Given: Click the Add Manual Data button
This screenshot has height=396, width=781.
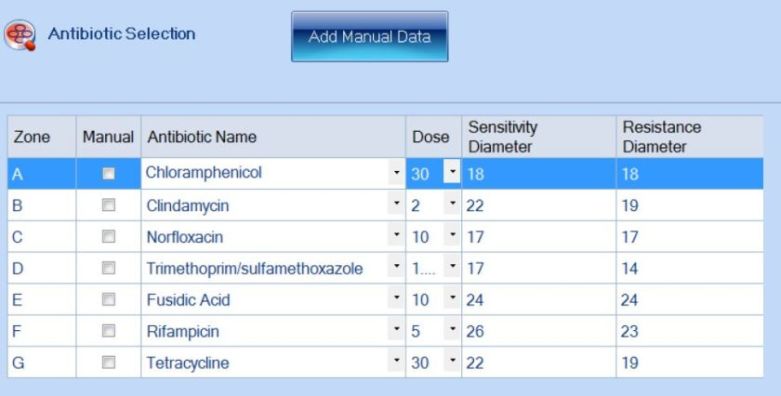Looking at the screenshot, I should [x=370, y=36].
